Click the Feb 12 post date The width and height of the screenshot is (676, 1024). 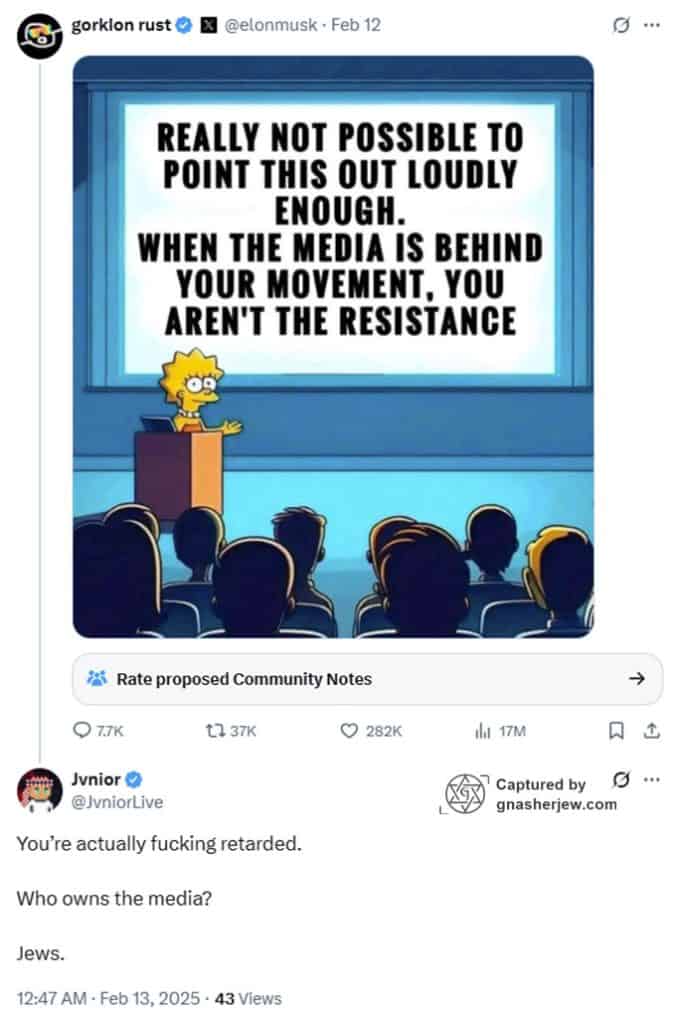click(x=355, y=25)
